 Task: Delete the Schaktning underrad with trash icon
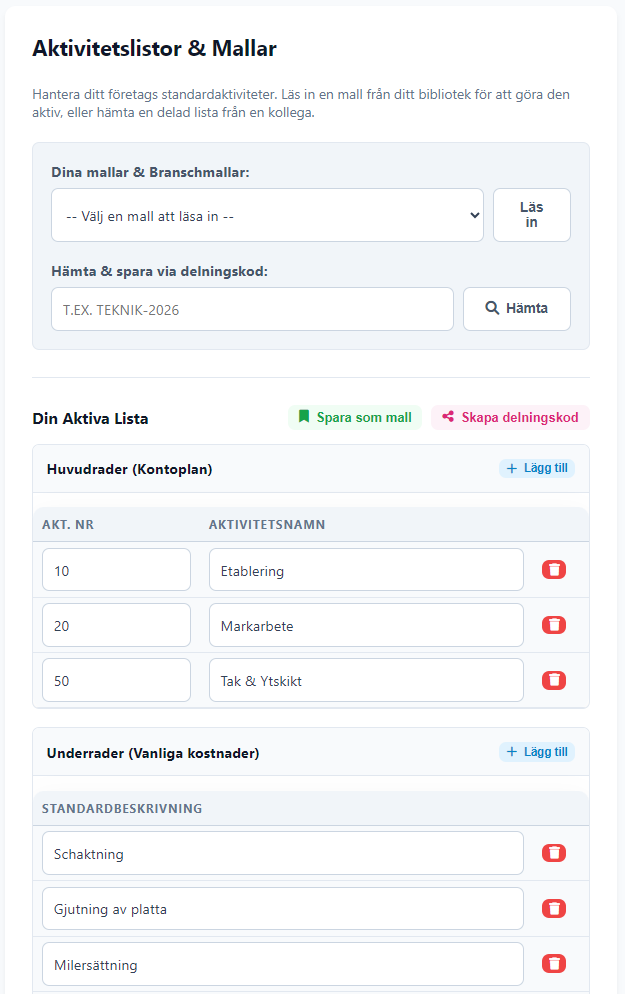click(553, 853)
